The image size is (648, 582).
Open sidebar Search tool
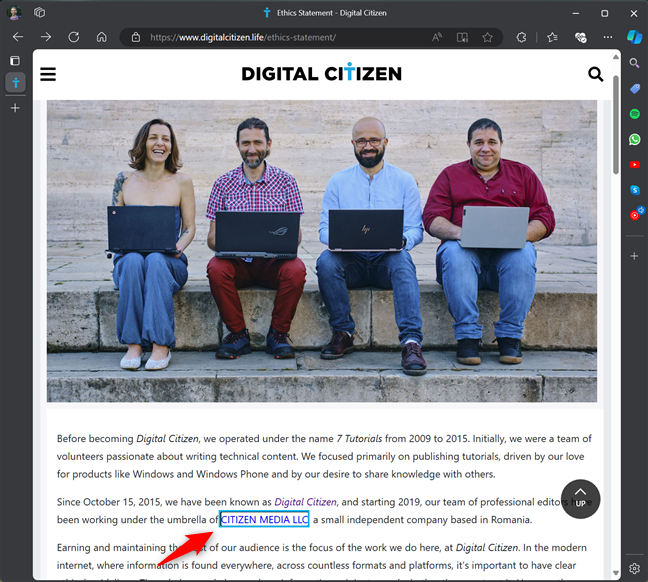[634, 63]
